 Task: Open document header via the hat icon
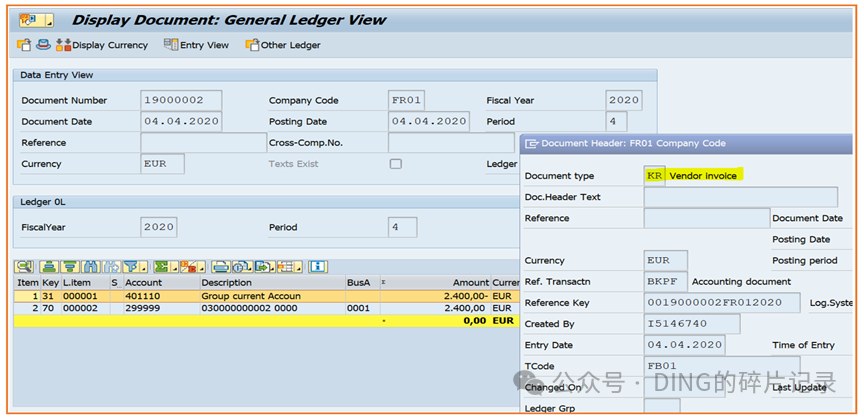44,45
